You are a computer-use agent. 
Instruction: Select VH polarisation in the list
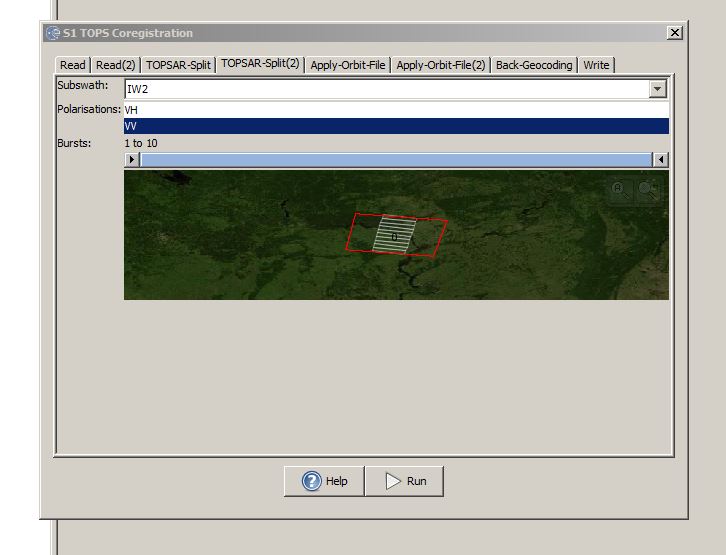396,110
